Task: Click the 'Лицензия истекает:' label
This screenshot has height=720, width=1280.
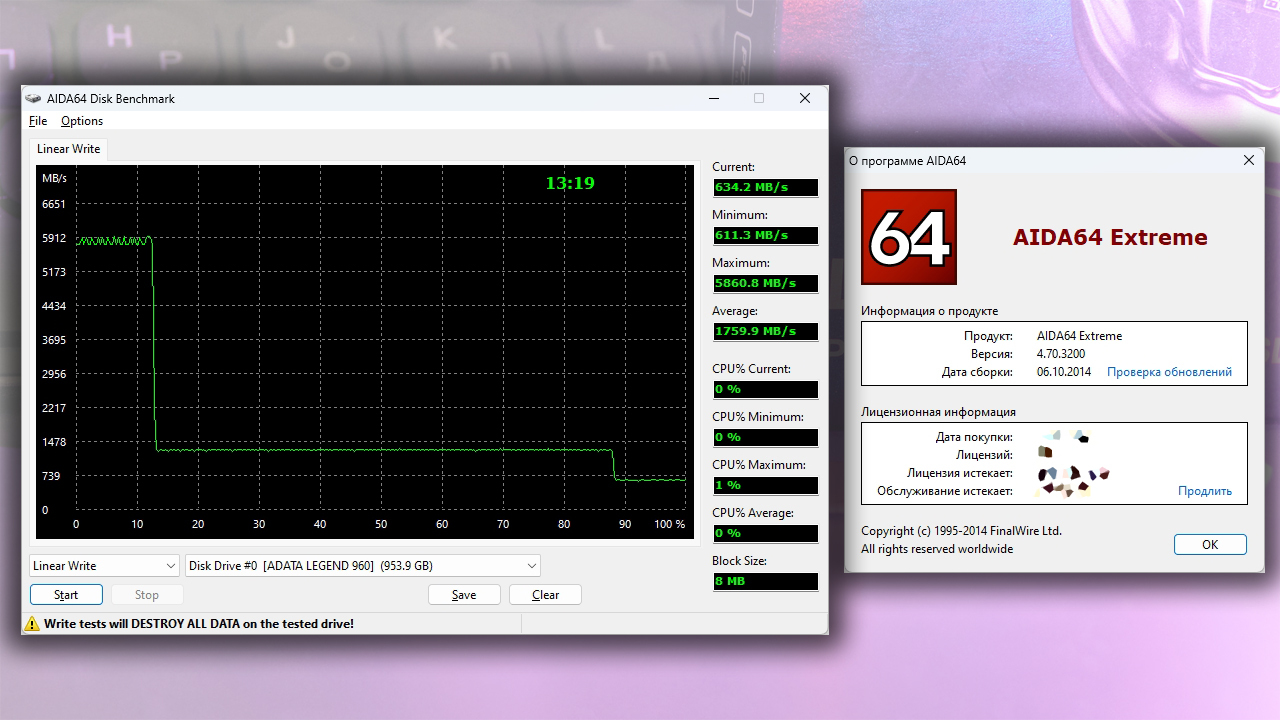Action: click(960, 473)
